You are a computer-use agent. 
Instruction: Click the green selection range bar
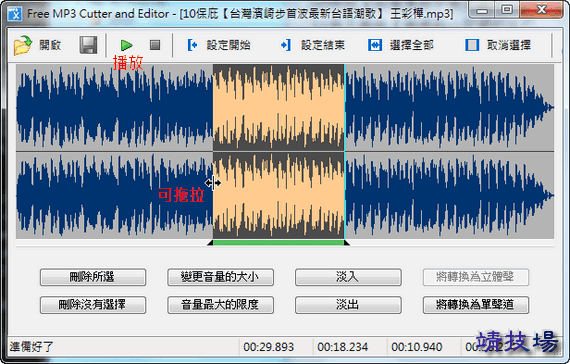(x=278, y=243)
